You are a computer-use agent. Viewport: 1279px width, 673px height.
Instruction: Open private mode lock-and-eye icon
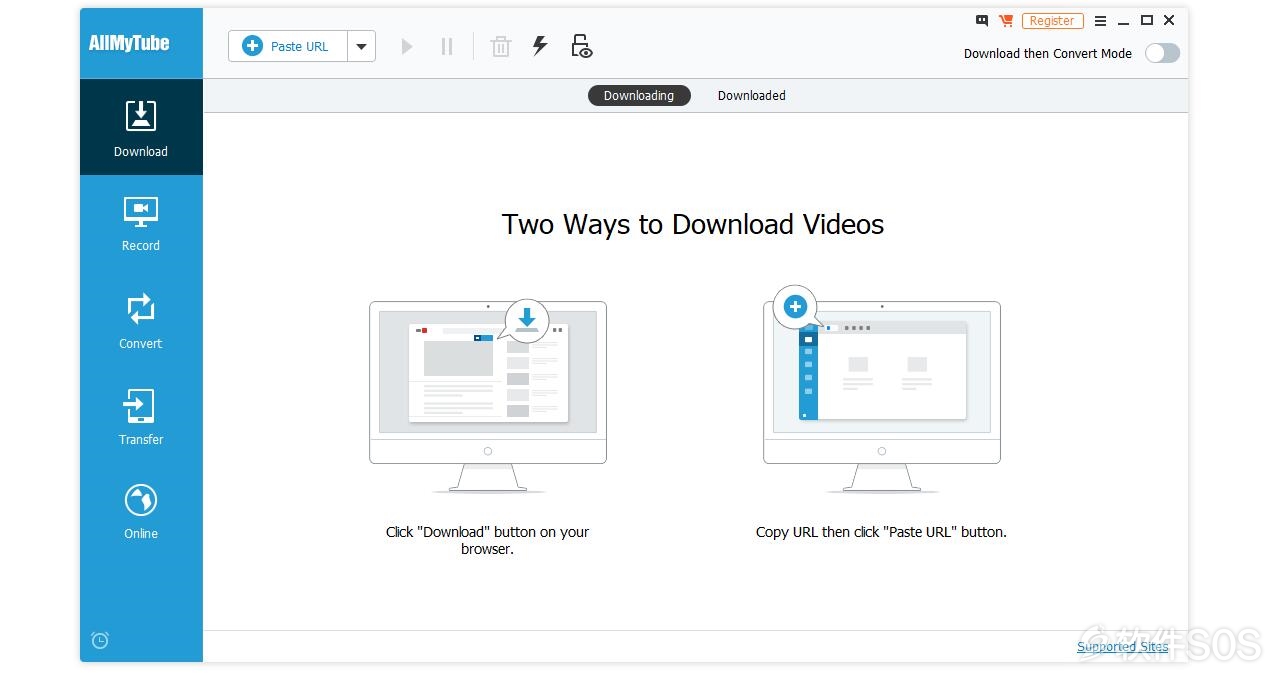tap(581, 46)
